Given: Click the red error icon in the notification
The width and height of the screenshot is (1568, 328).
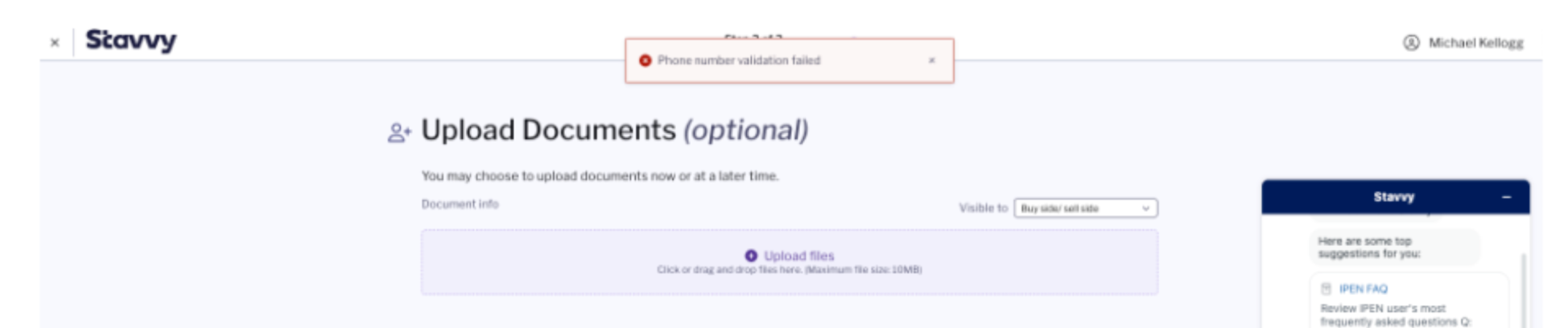Looking at the screenshot, I should pyautogui.click(x=645, y=60).
